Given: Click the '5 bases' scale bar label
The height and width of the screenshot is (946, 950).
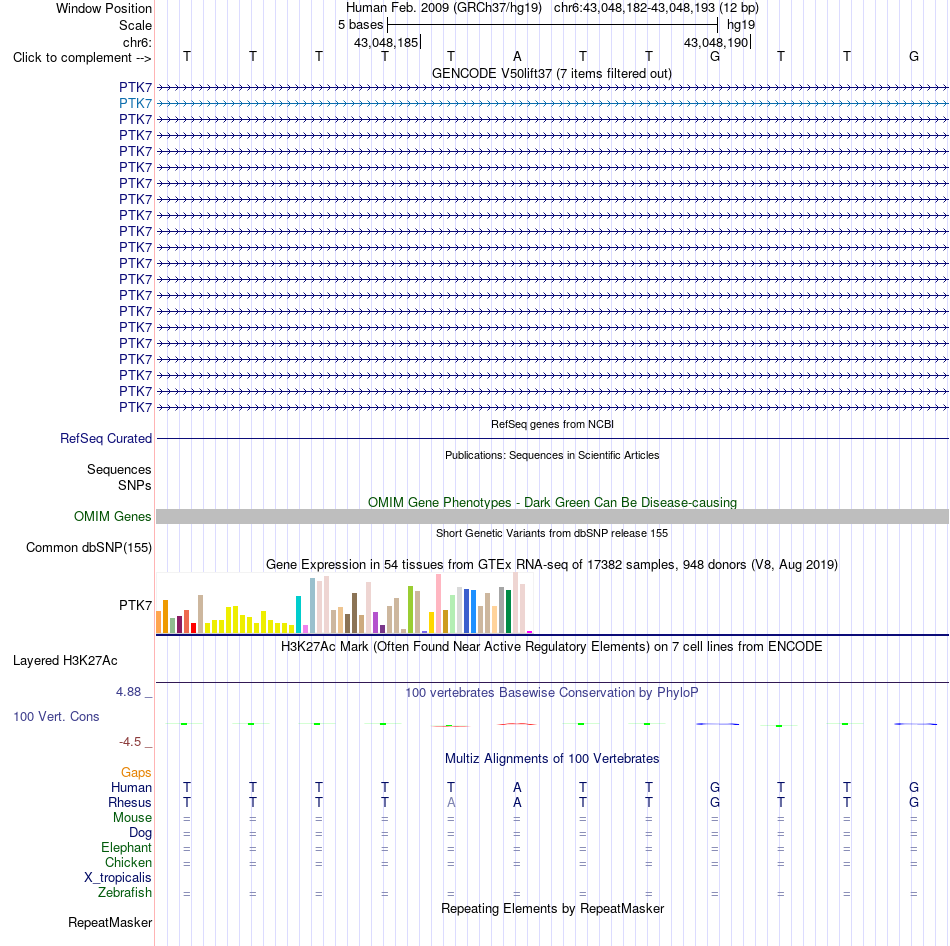Looking at the screenshot, I should coord(360,25).
